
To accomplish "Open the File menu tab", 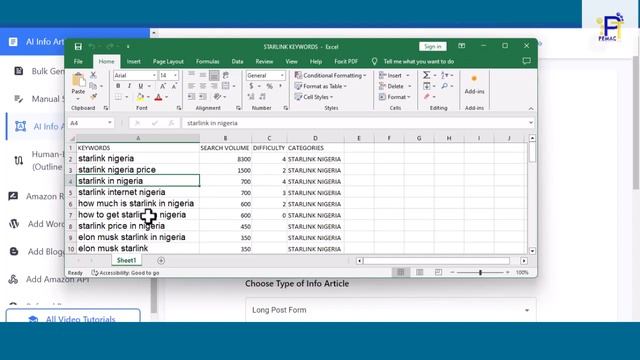I will pyautogui.click(x=78, y=62).
